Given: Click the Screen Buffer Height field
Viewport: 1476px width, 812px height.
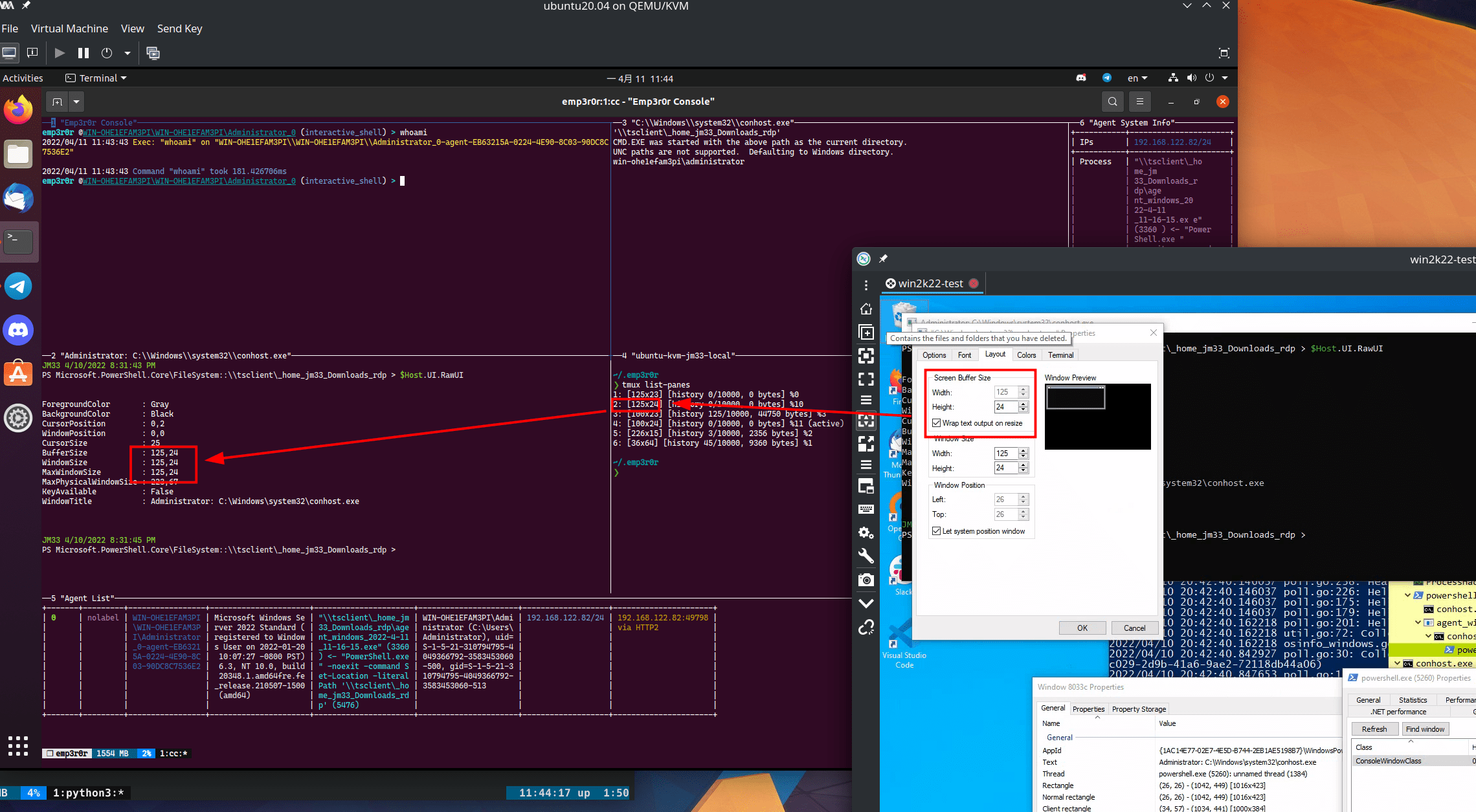Looking at the screenshot, I should [x=1005, y=407].
